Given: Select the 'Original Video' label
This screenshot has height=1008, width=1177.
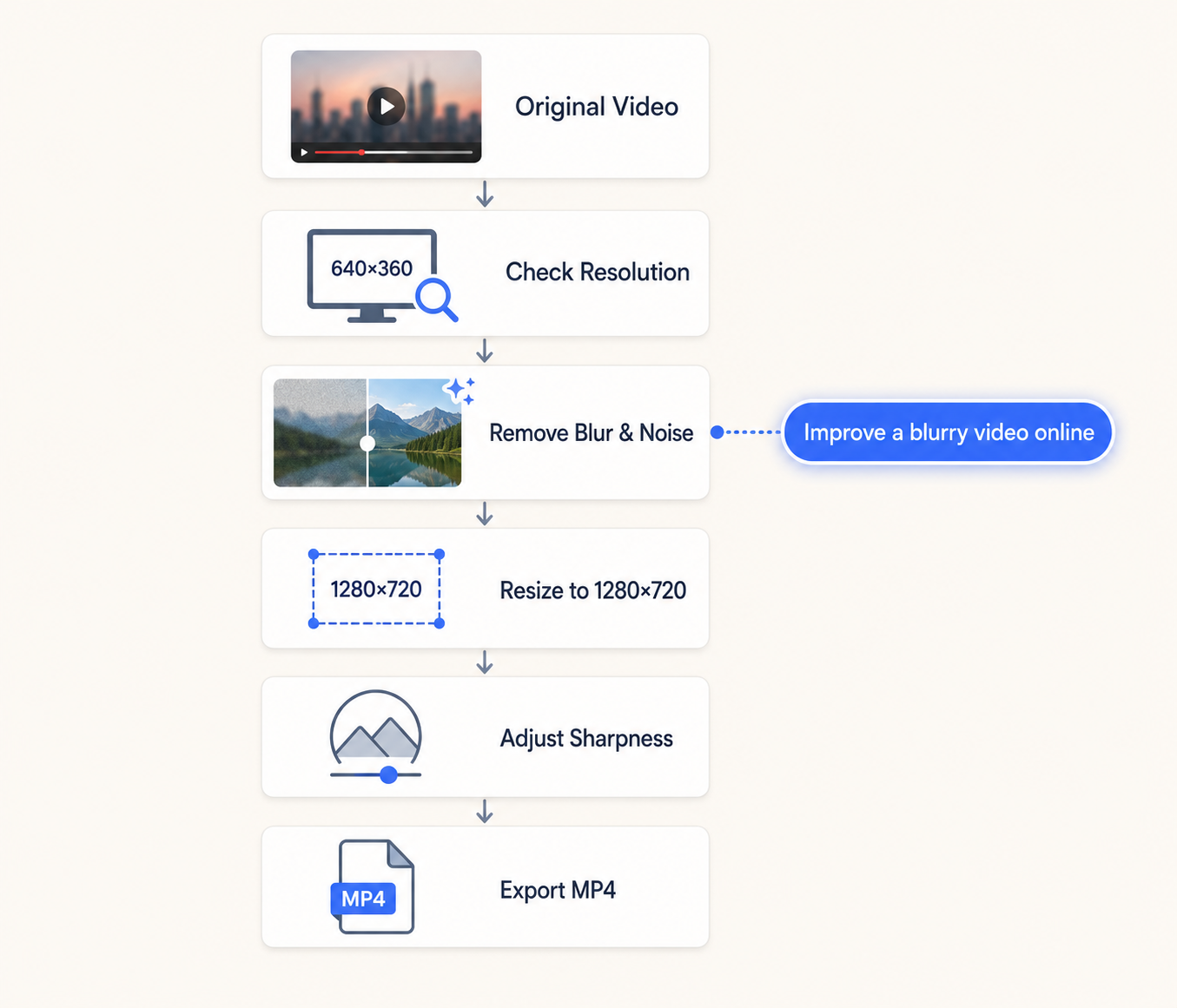Looking at the screenshot, I should point(597,107).
